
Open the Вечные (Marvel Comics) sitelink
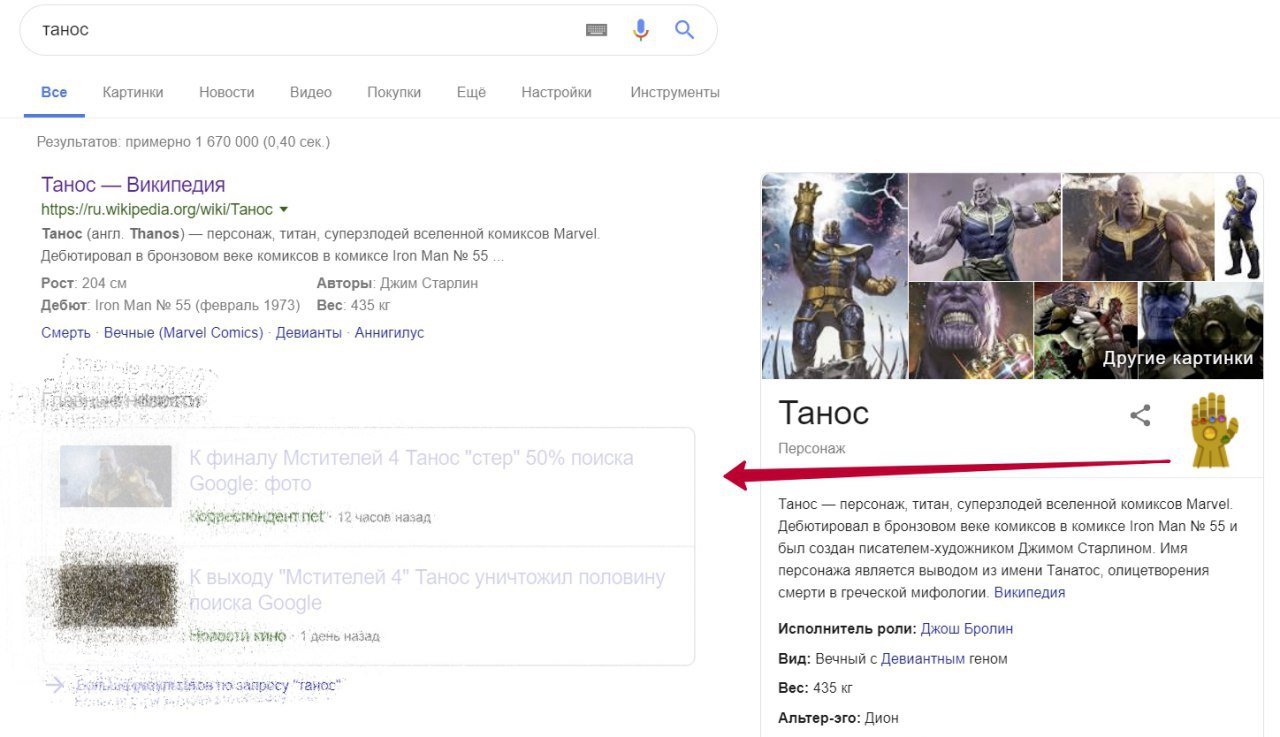point(184,333)
